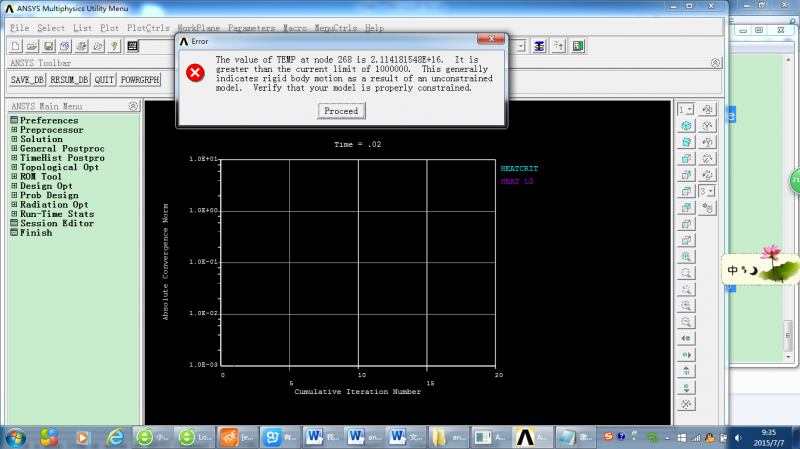Open an ANSYS file with folder icon

32,46
